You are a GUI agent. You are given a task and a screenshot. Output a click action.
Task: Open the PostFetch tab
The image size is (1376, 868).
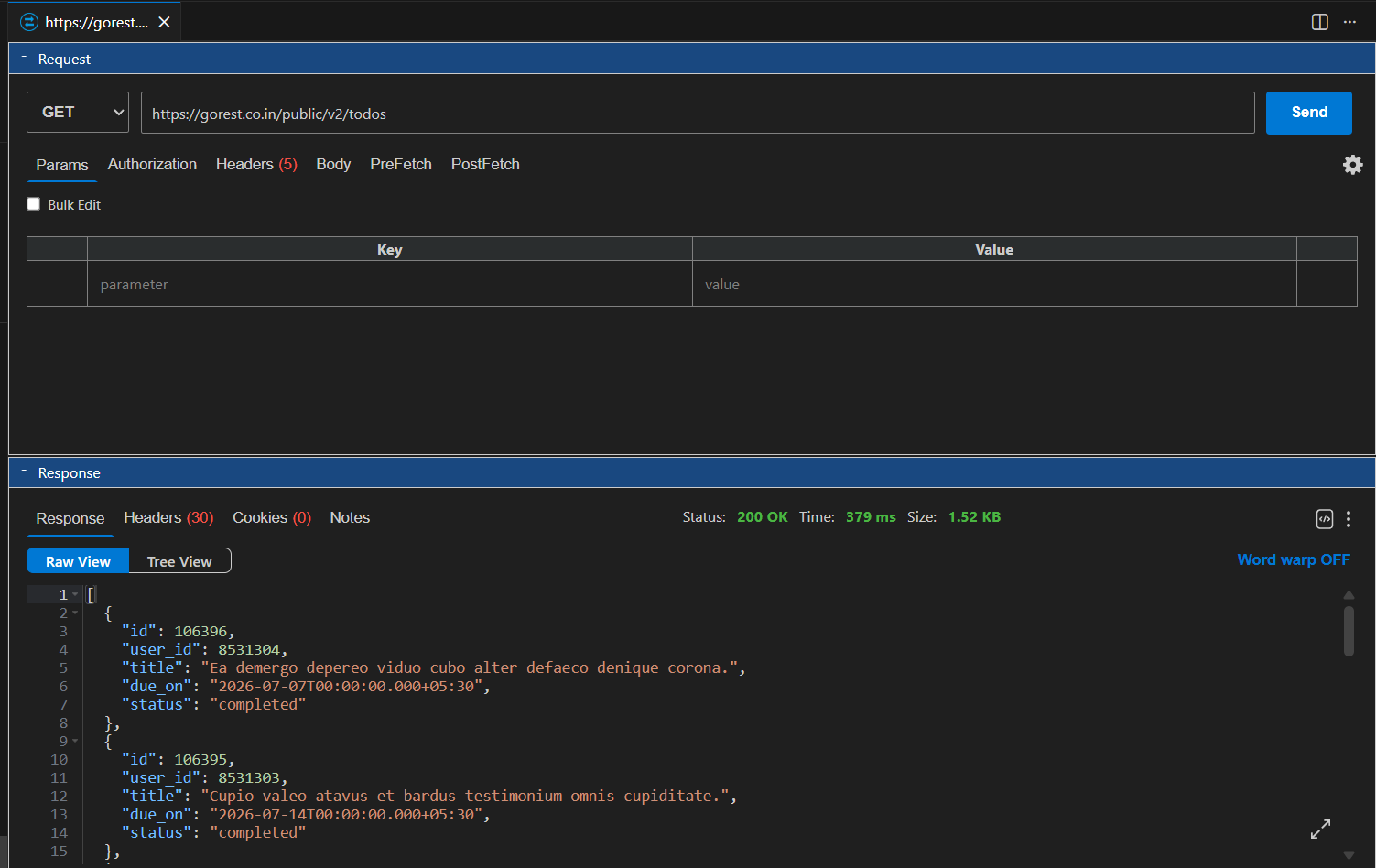coord(485,164)
